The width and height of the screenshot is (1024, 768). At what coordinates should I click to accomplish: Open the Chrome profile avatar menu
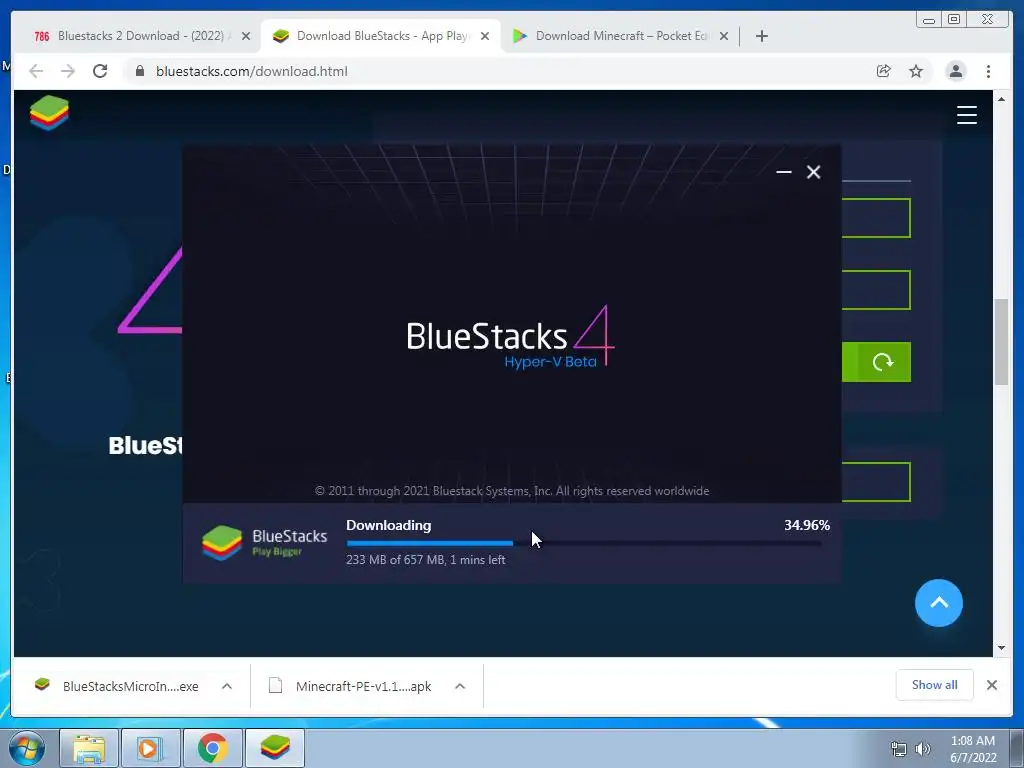pyautogui.click(x=955, y=71)
